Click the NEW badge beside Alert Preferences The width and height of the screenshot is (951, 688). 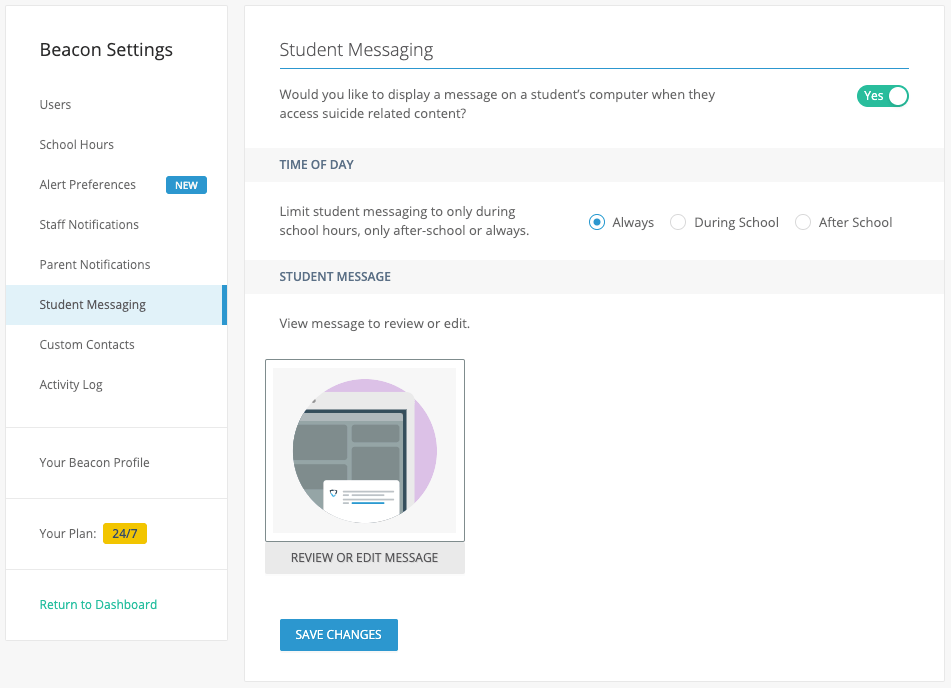pos(186,185)
